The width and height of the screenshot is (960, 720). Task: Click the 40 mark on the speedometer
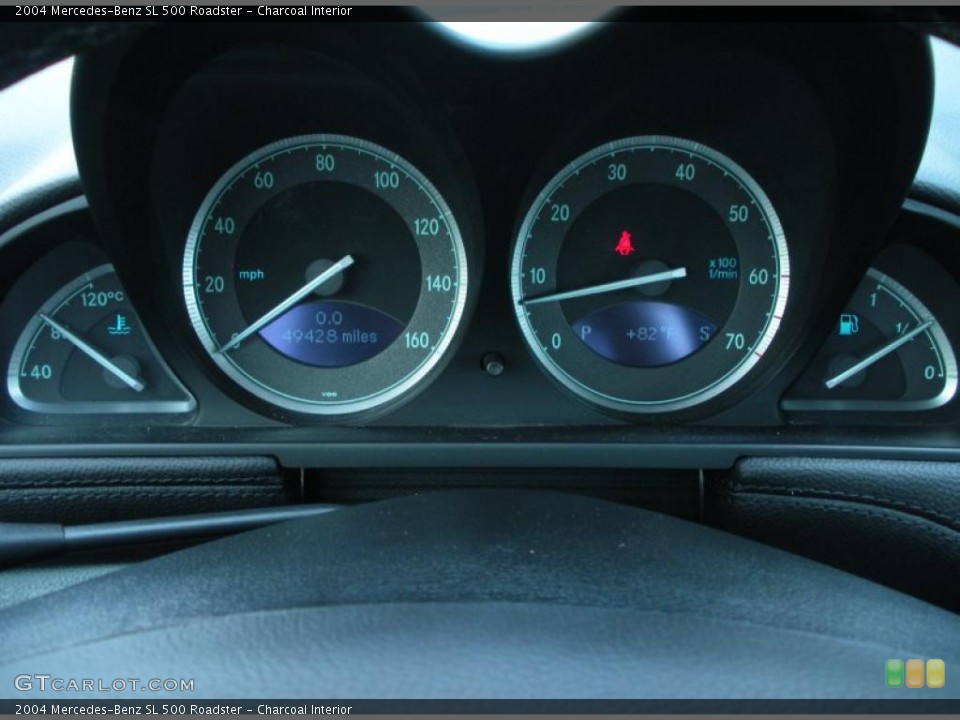[225, 226]
